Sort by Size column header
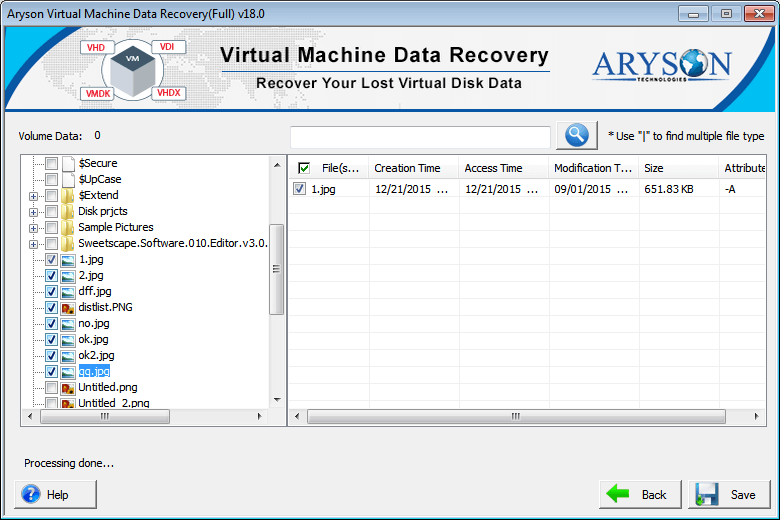This screenshot has width=780, height=520. [x=679, y=168]
